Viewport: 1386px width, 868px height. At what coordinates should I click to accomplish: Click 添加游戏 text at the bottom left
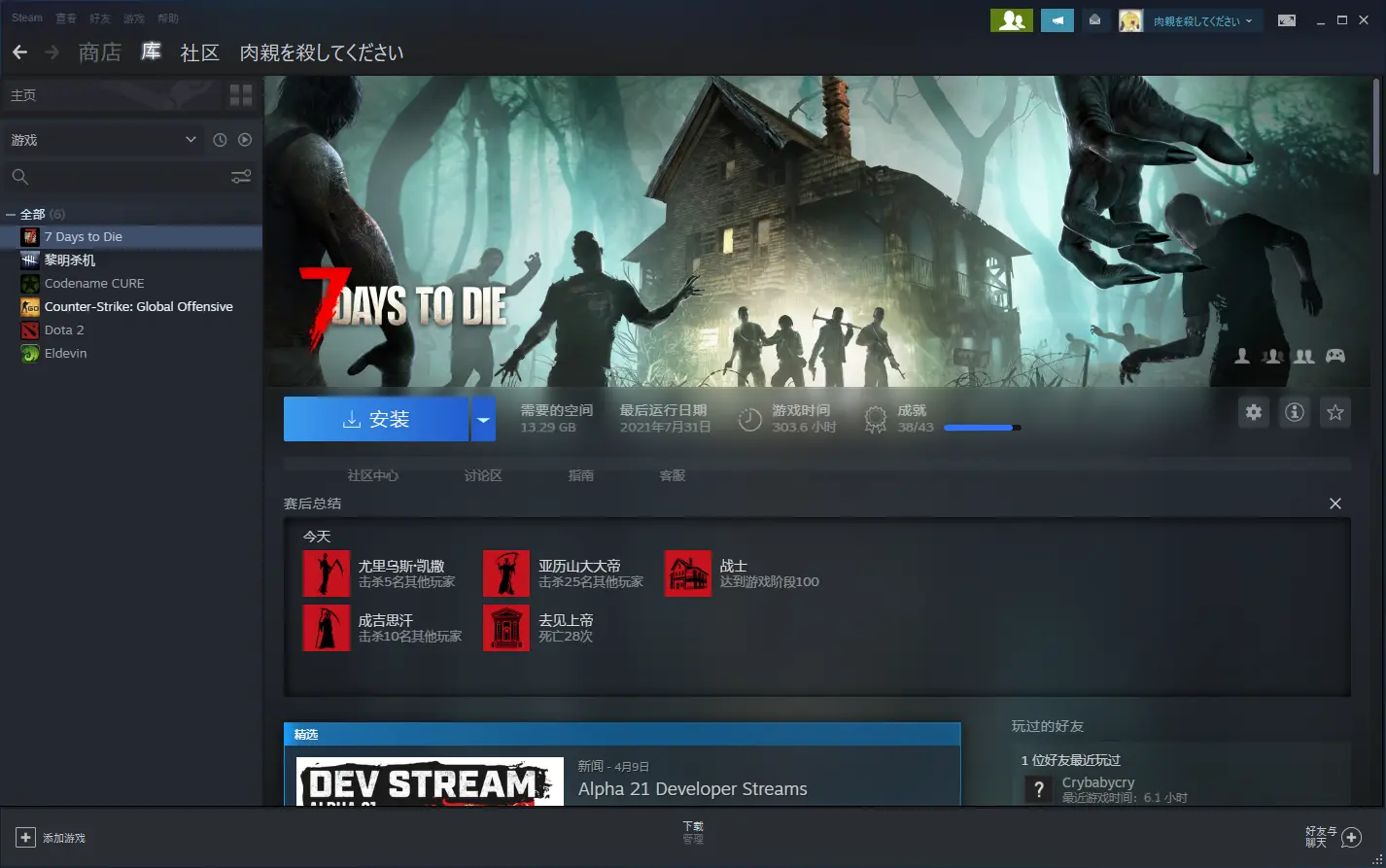tap(64, 838)
